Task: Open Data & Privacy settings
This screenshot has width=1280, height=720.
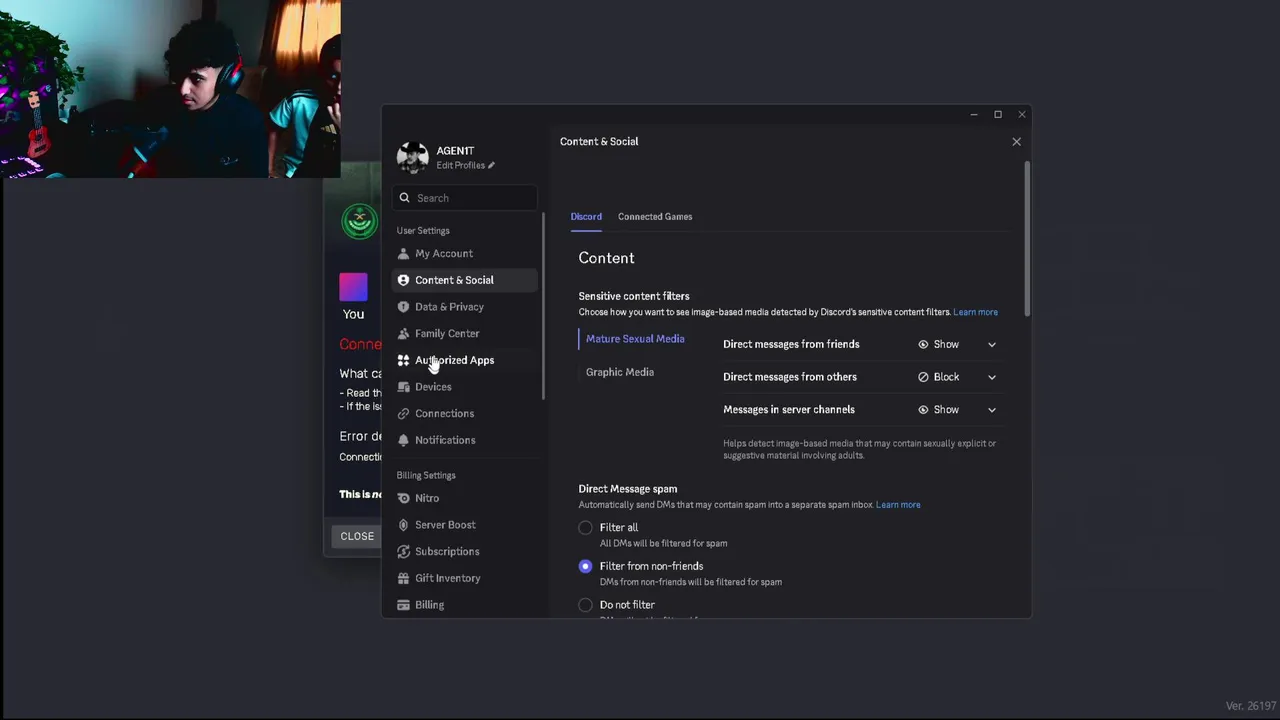Action: pyautogui.click(x=464, y=307)
